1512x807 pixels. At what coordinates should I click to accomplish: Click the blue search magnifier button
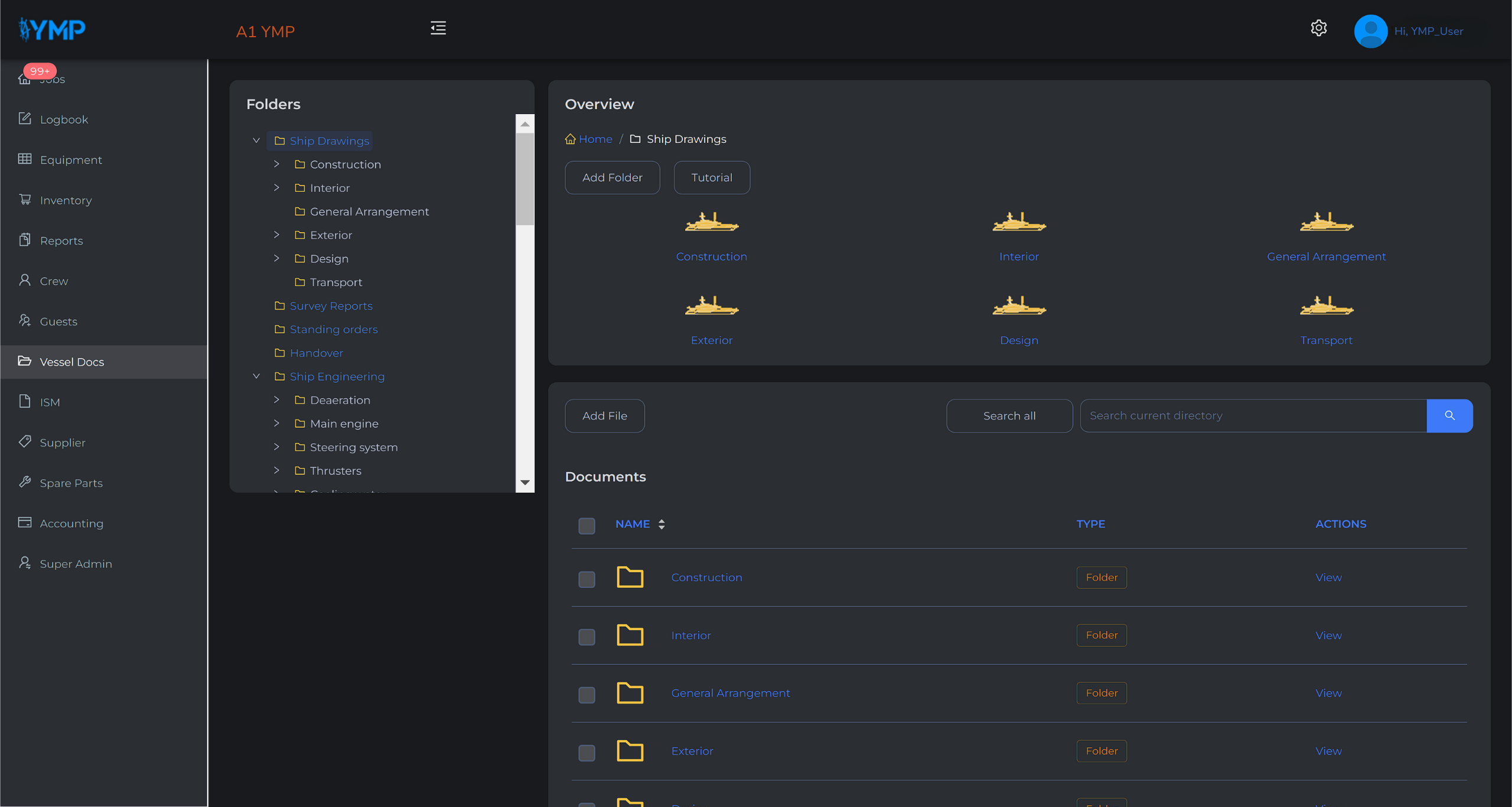(x=1449, y=415)
